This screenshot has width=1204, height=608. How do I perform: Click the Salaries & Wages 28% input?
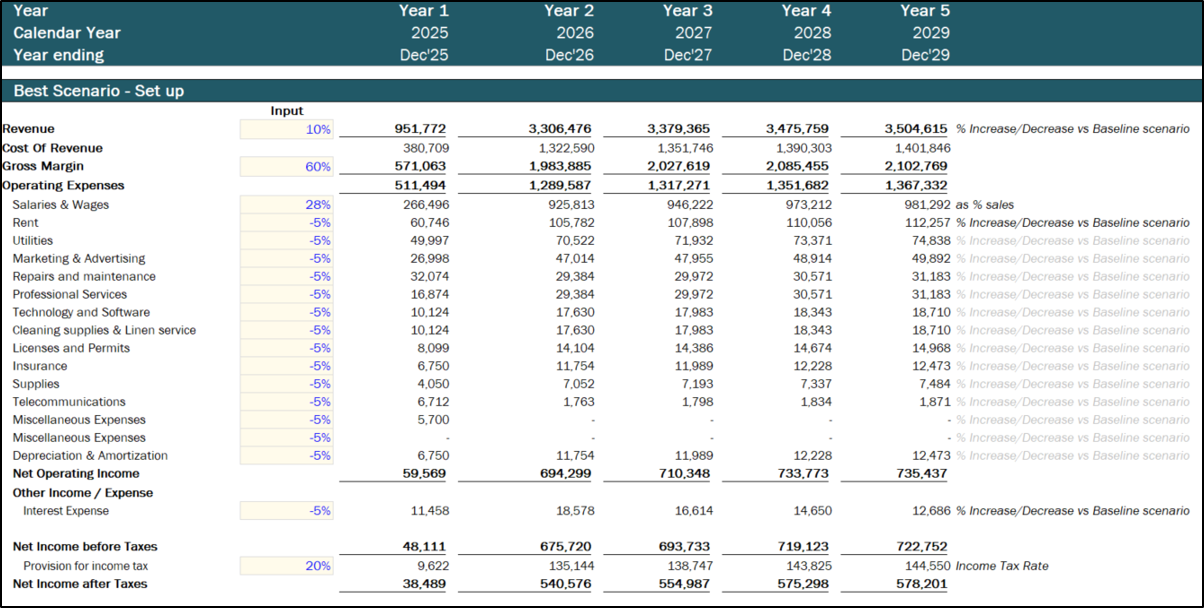pyautogui.click(x=287, y=205)
